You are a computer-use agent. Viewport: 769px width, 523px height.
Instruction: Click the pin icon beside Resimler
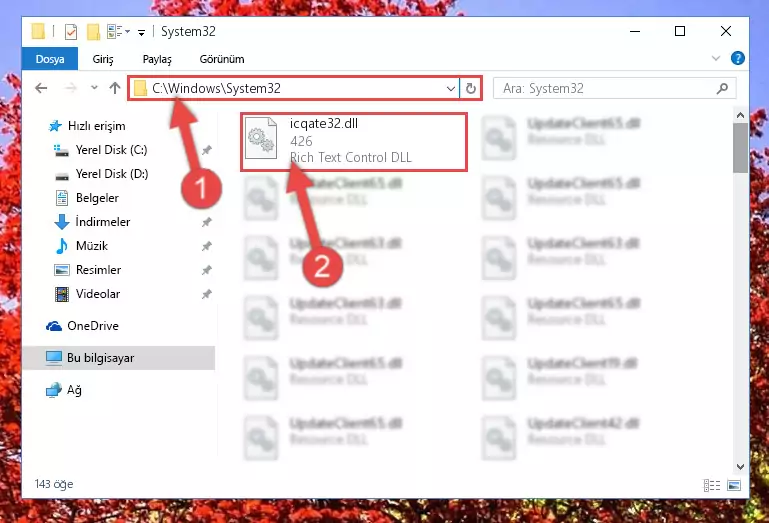coord(206,270)
